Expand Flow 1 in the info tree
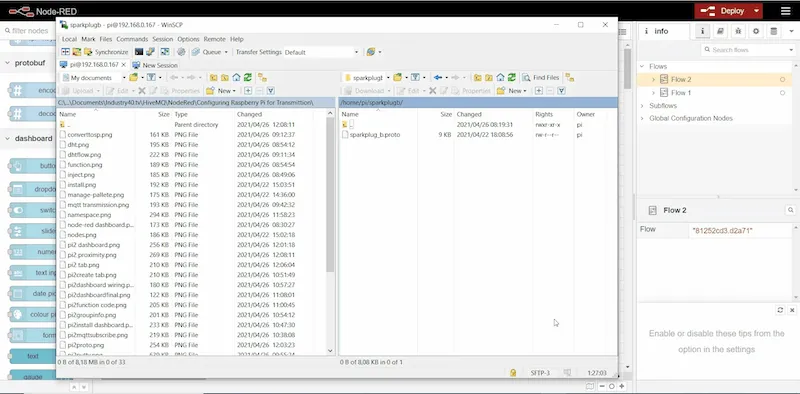 point(653,93)
